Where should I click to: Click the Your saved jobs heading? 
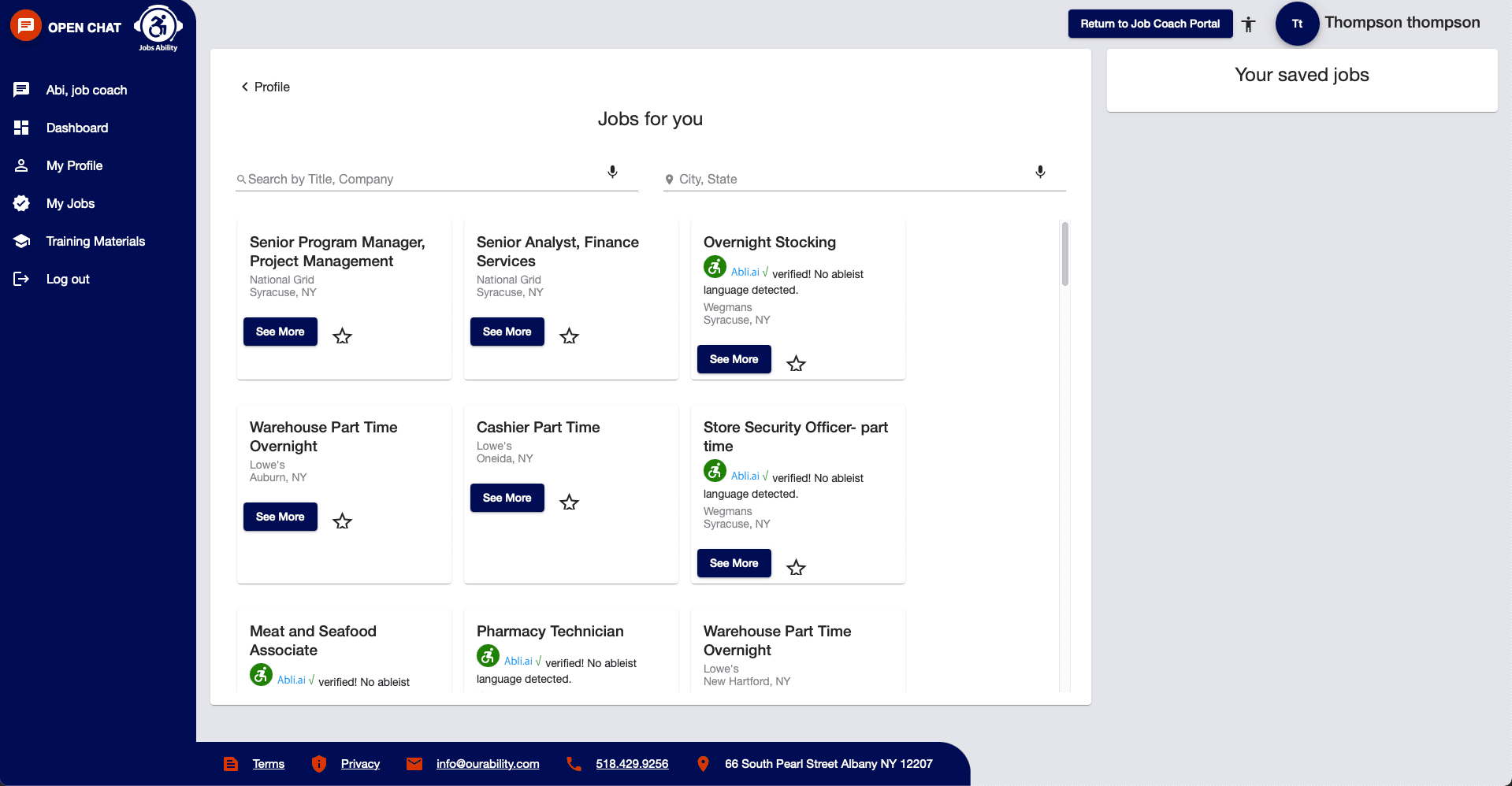(1302, 75)
